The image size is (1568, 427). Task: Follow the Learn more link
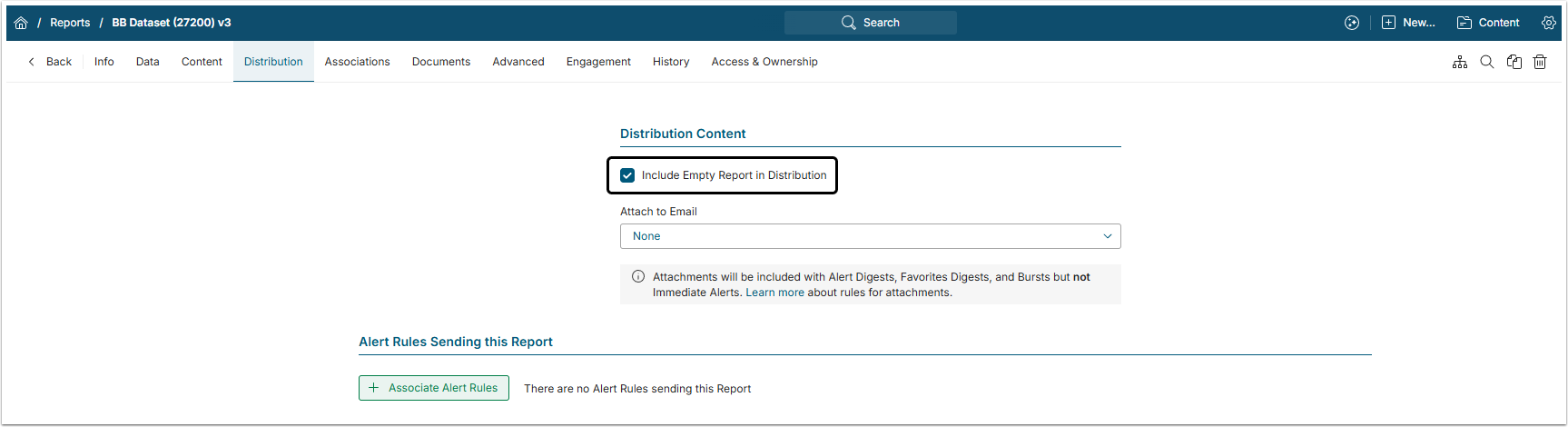[774, 293]
